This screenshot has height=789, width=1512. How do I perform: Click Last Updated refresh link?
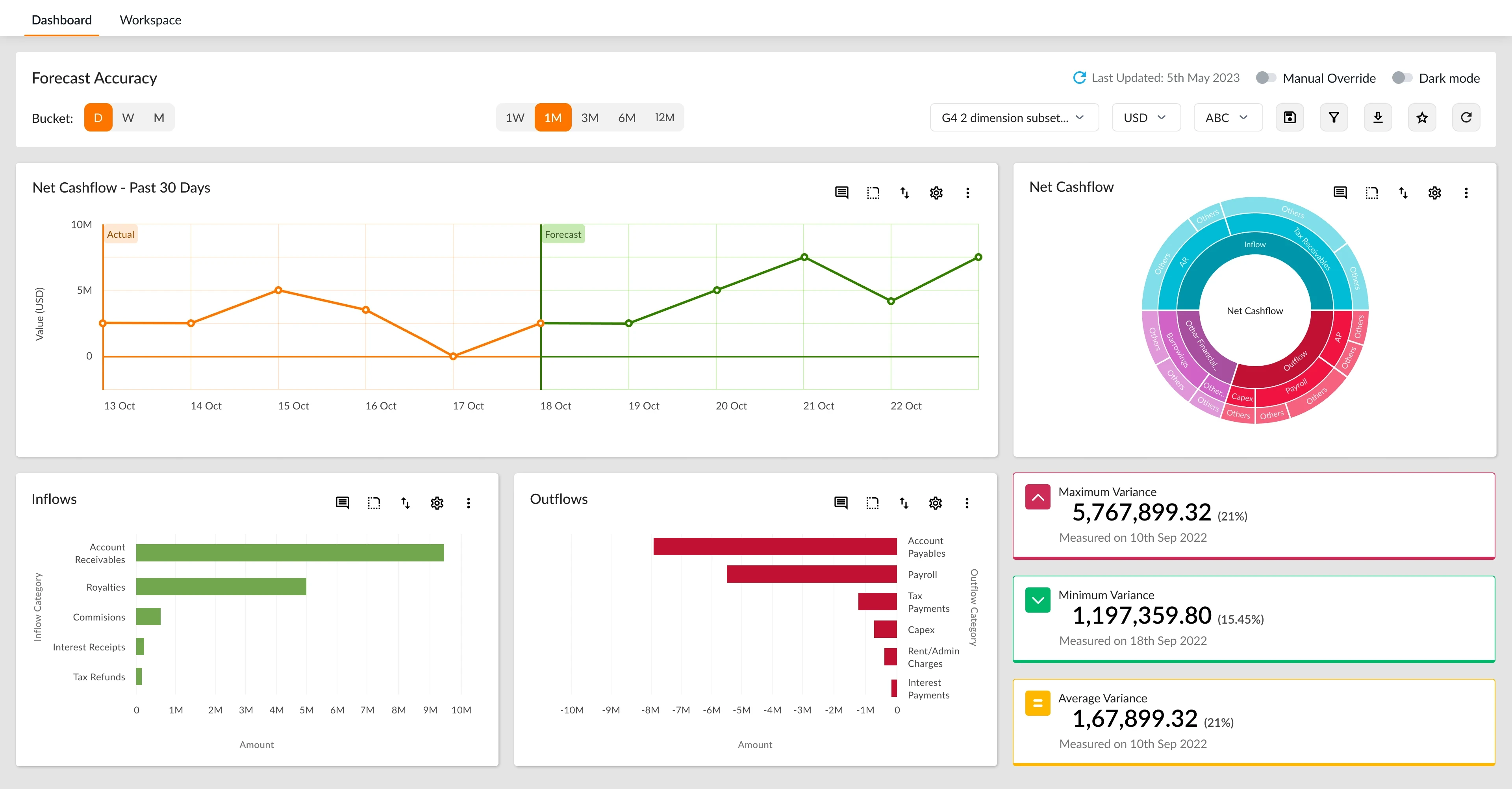(1080, 77)
